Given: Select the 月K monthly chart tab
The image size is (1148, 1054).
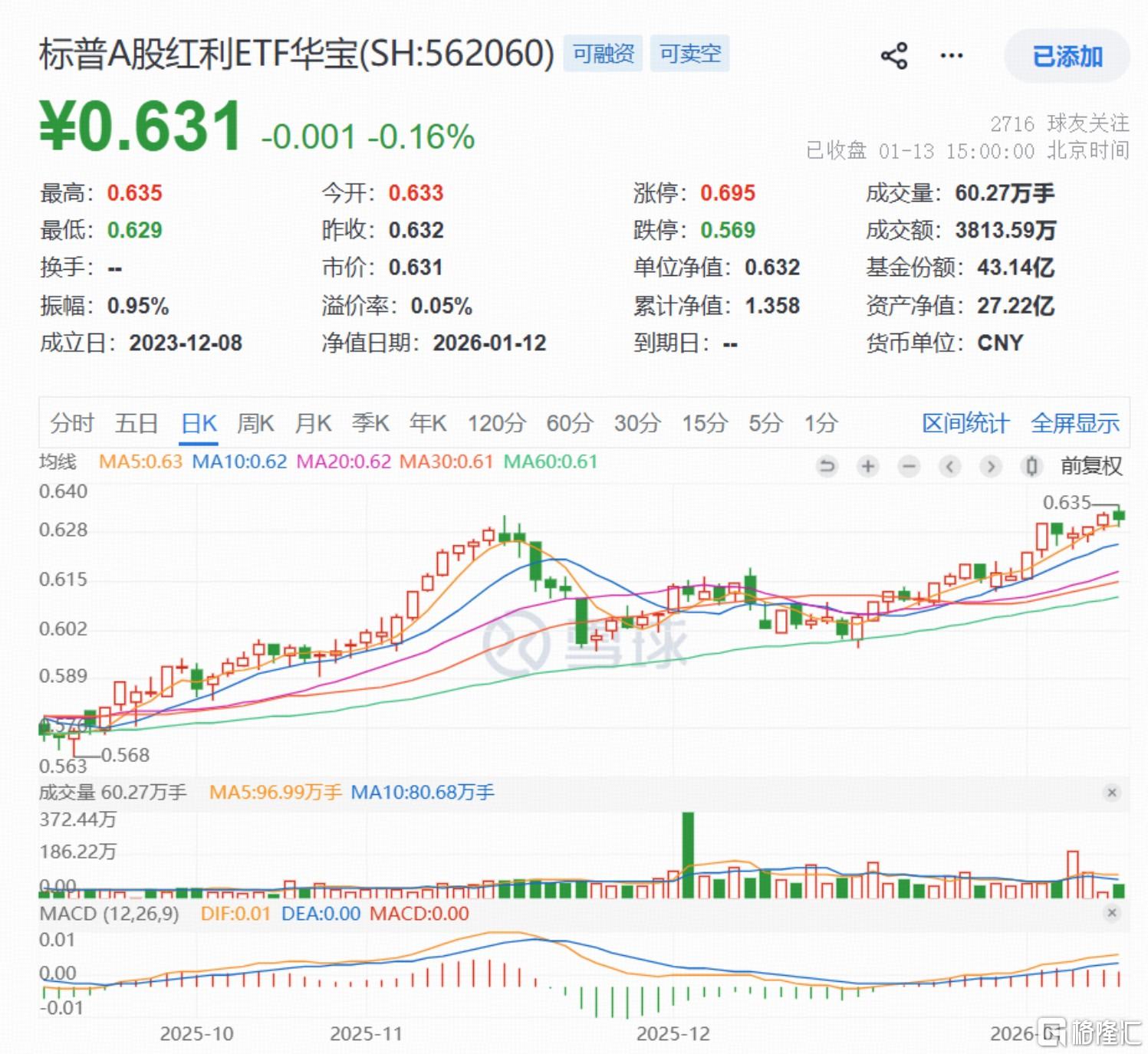Looking at the screenshot, I should click(x=313, y=423).
